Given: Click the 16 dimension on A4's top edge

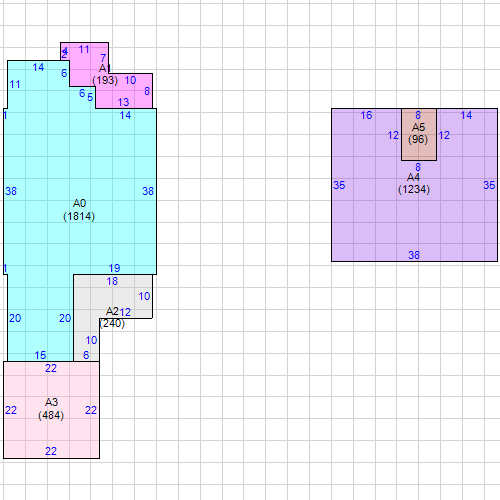Looking at the screenshot, I should pos(366,115).
